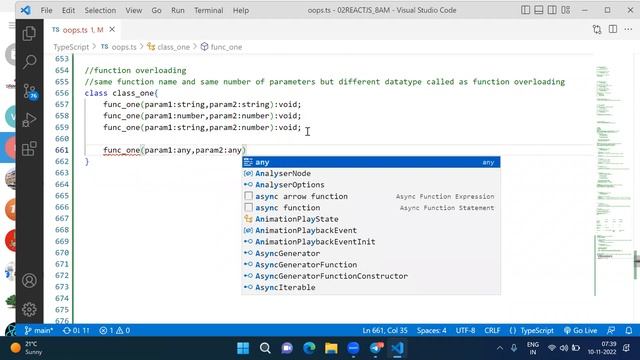Screen dimensions: 640x360
Task: Open Windows taskbar search
Action: pyautogui.click(x=265, y=348)
